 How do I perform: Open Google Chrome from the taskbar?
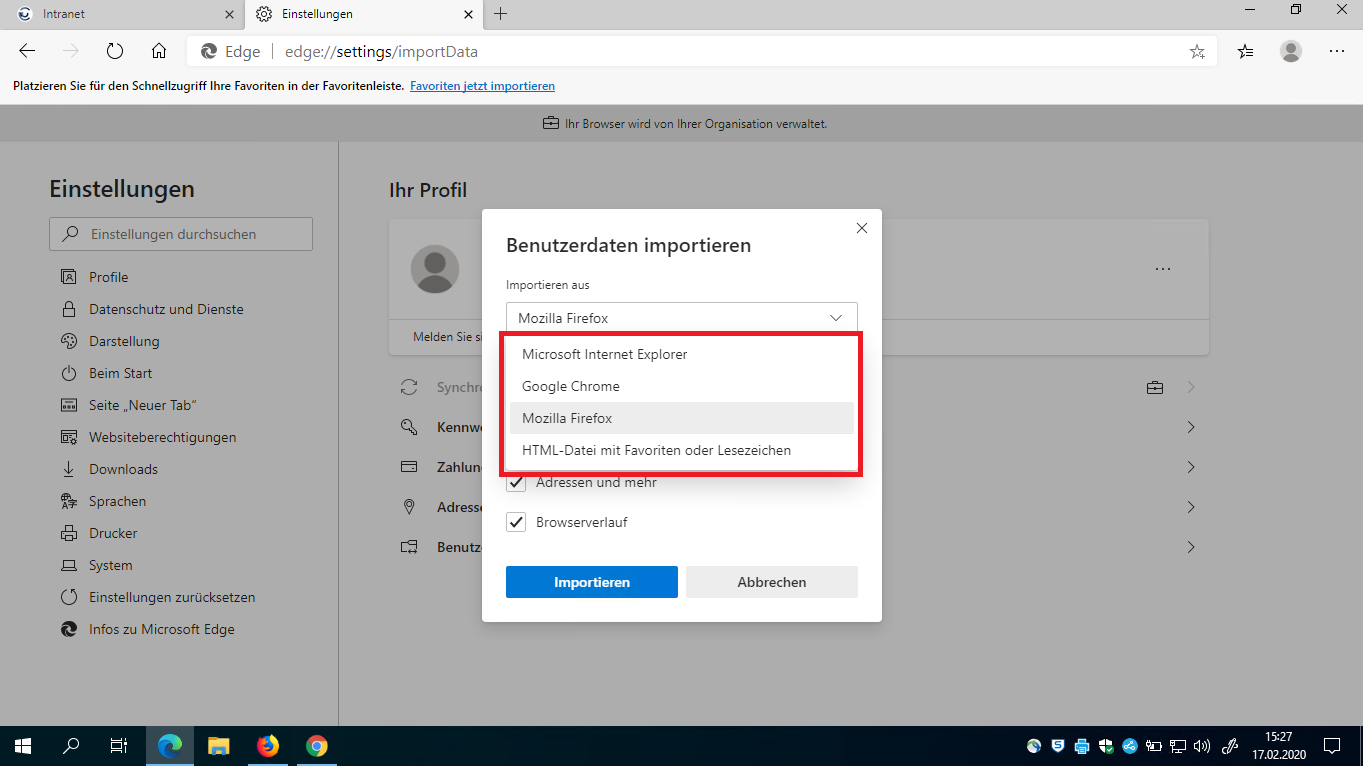(317, 746)
